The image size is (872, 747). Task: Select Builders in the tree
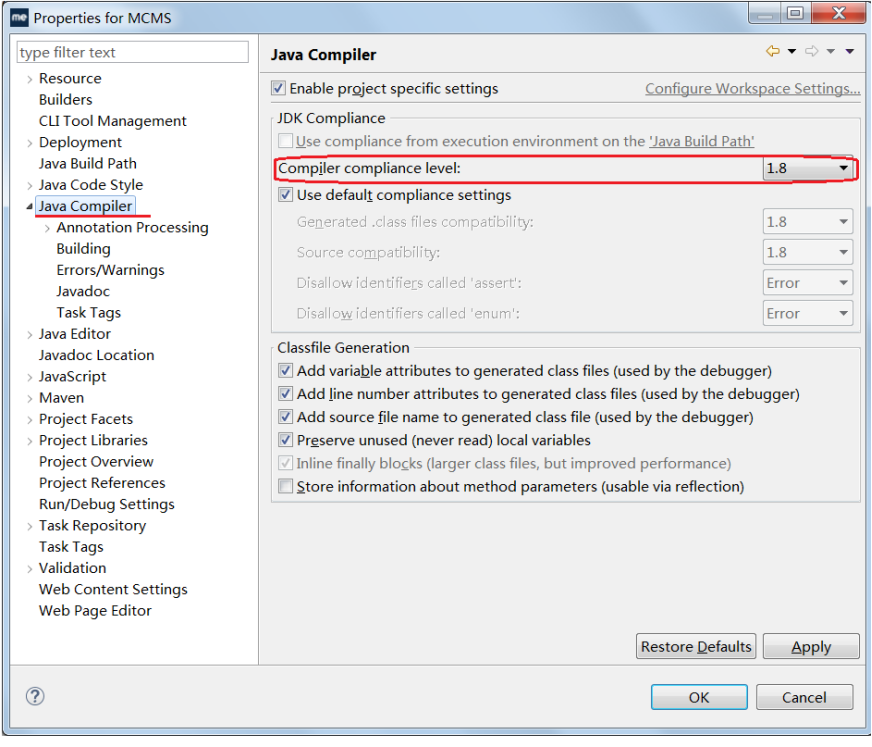[x=66, y=100]
